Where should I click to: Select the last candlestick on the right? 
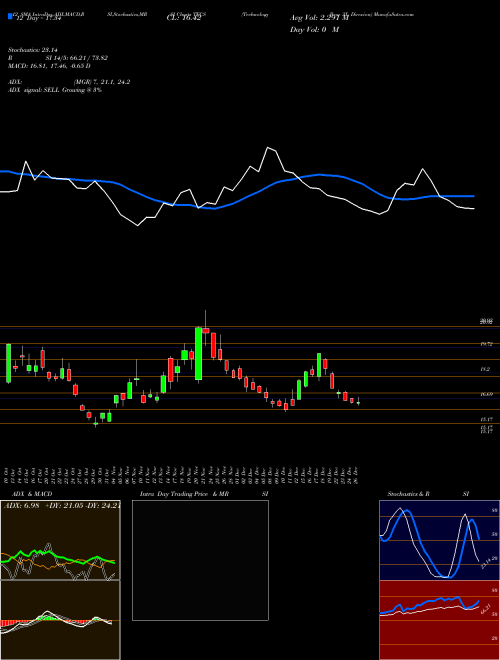(358, 401)
